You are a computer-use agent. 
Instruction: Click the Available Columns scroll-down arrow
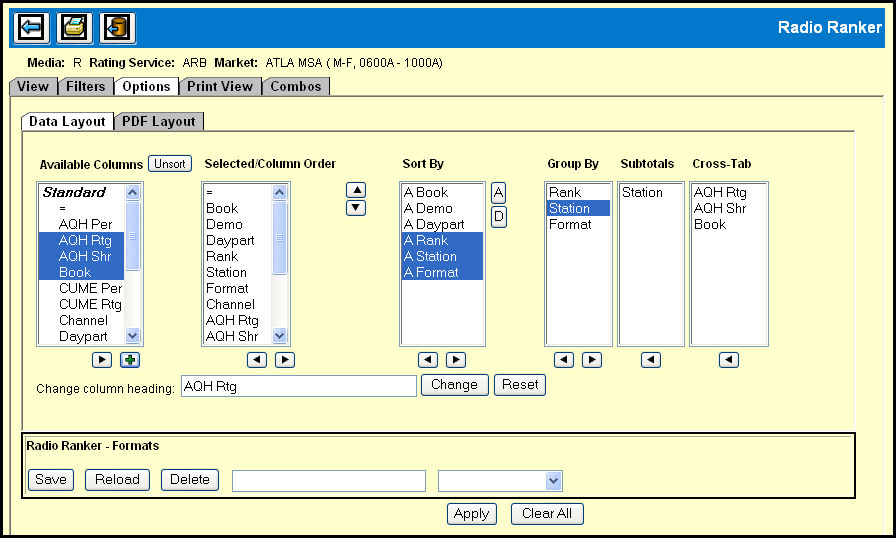(x=133, y=336)
